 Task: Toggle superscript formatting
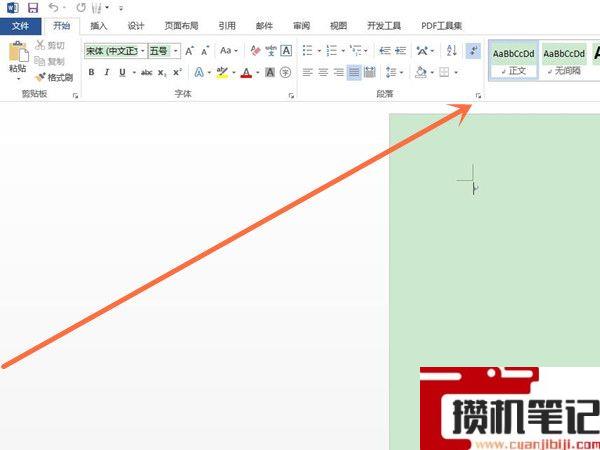pyautogui.click(x=177, y=72)
